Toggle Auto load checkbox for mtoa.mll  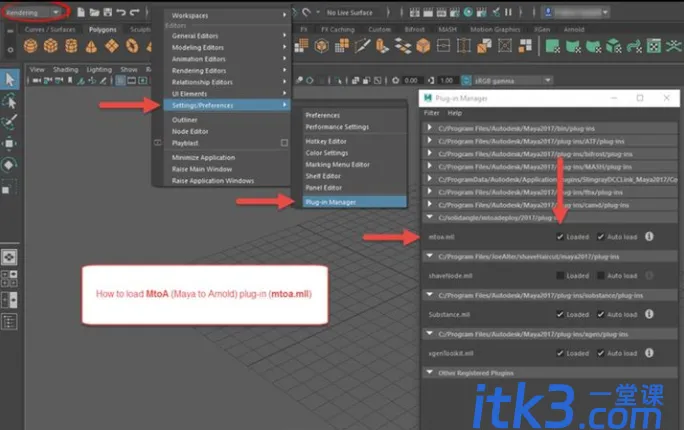[601, 237]
